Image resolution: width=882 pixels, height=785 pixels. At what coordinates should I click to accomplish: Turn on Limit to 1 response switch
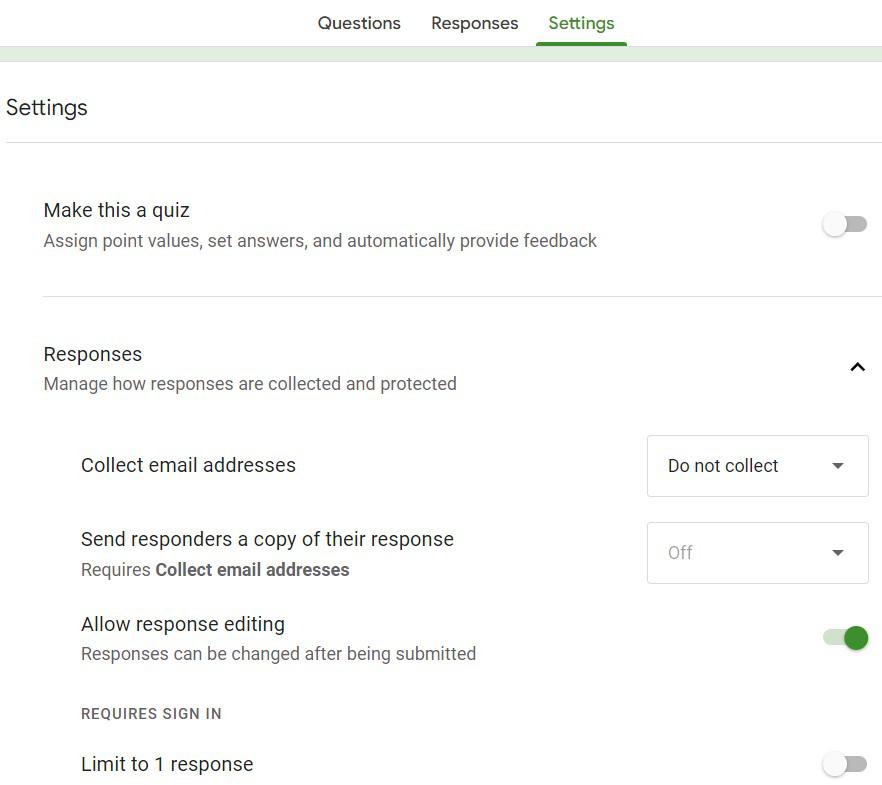[x=845, y=765]
